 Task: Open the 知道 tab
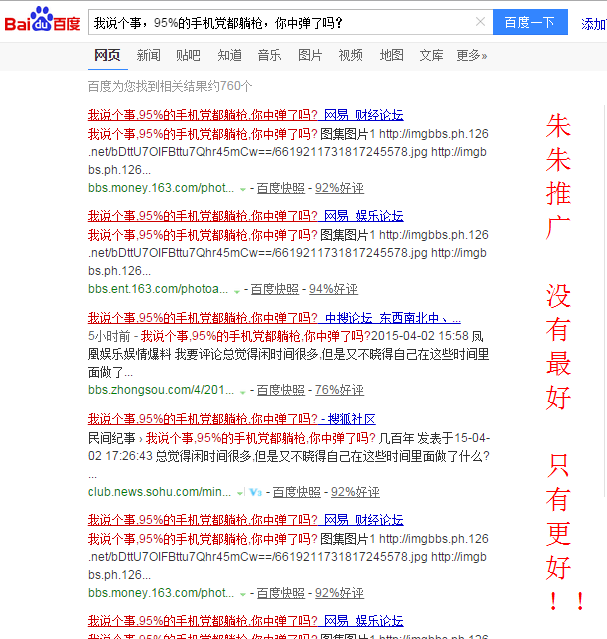pyautogui.click(x=230, y=55)
